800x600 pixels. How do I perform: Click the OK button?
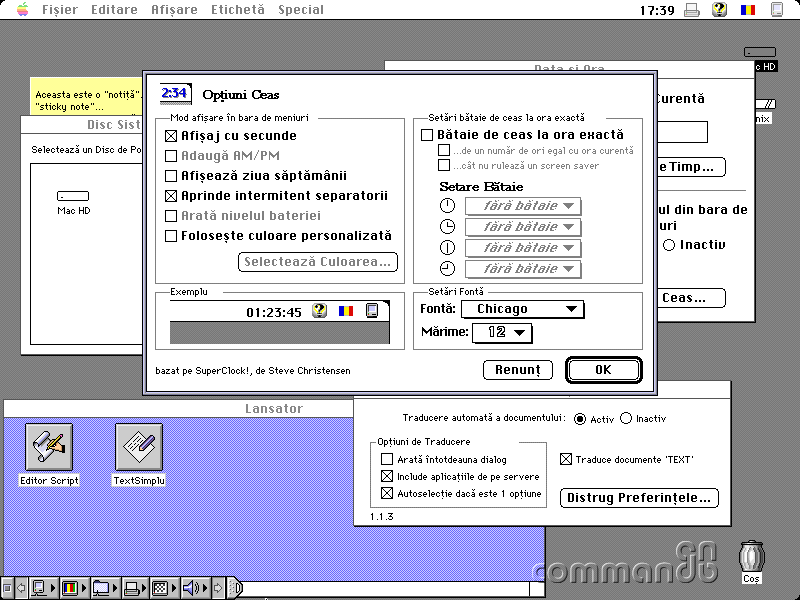pyautogui.click(x=604, y=370)
